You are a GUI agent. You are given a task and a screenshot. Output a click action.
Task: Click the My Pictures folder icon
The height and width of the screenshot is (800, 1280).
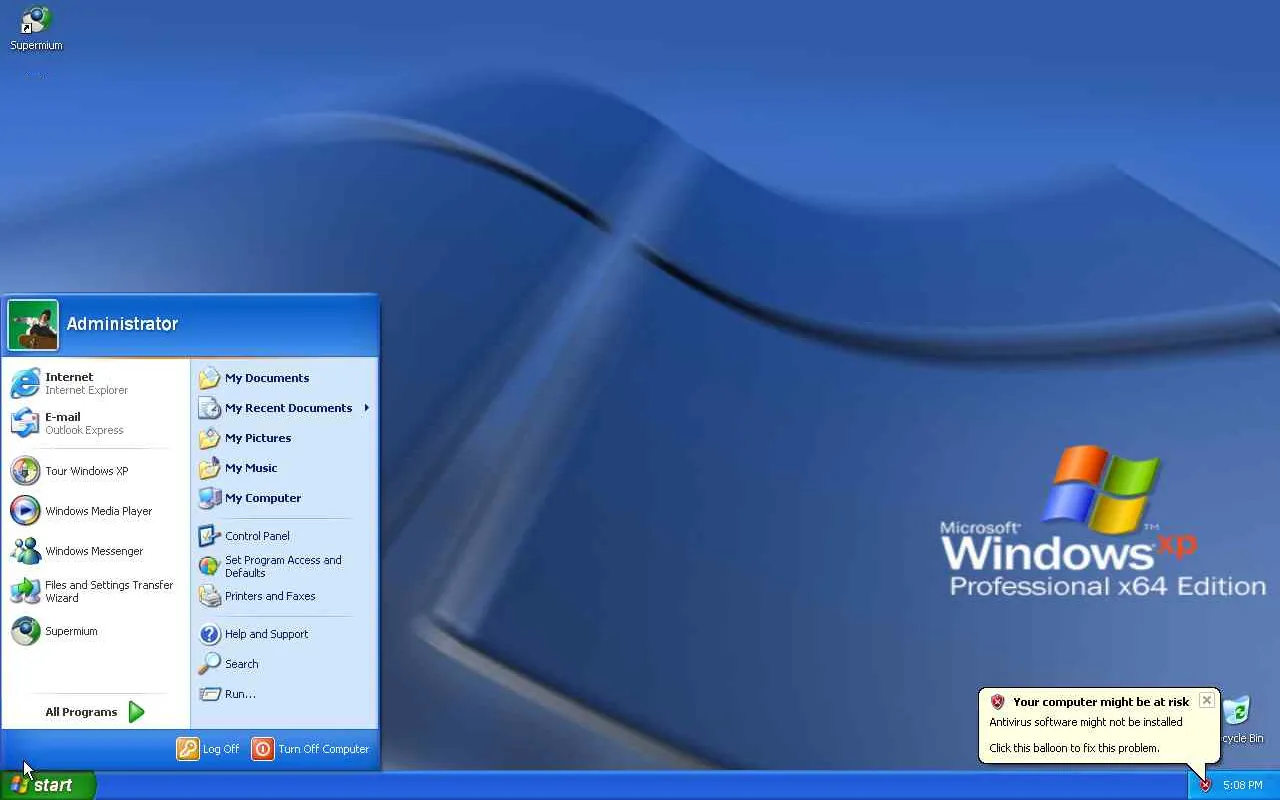point(209,438)
